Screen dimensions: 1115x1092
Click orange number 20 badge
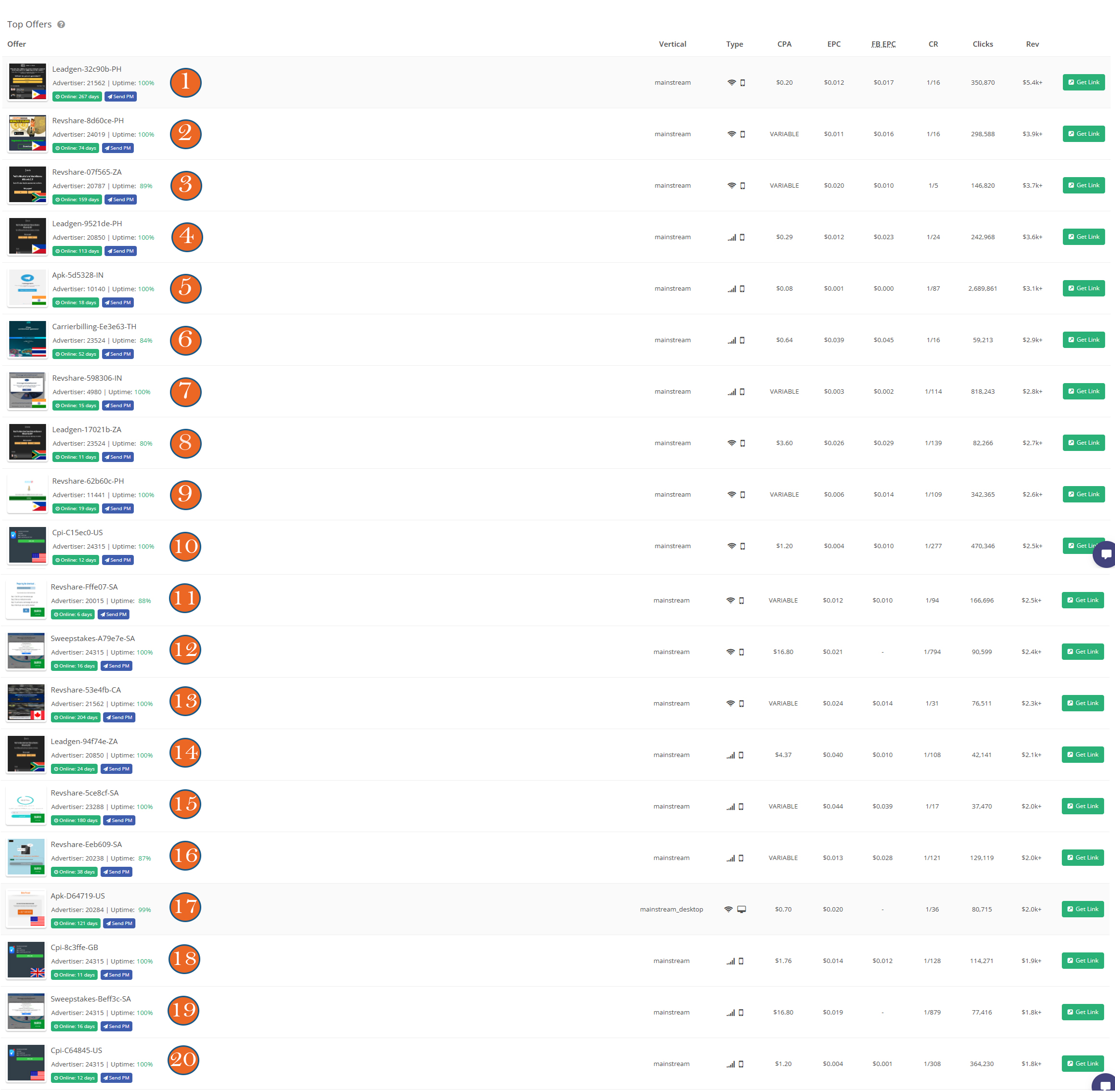coord(183,1060)
